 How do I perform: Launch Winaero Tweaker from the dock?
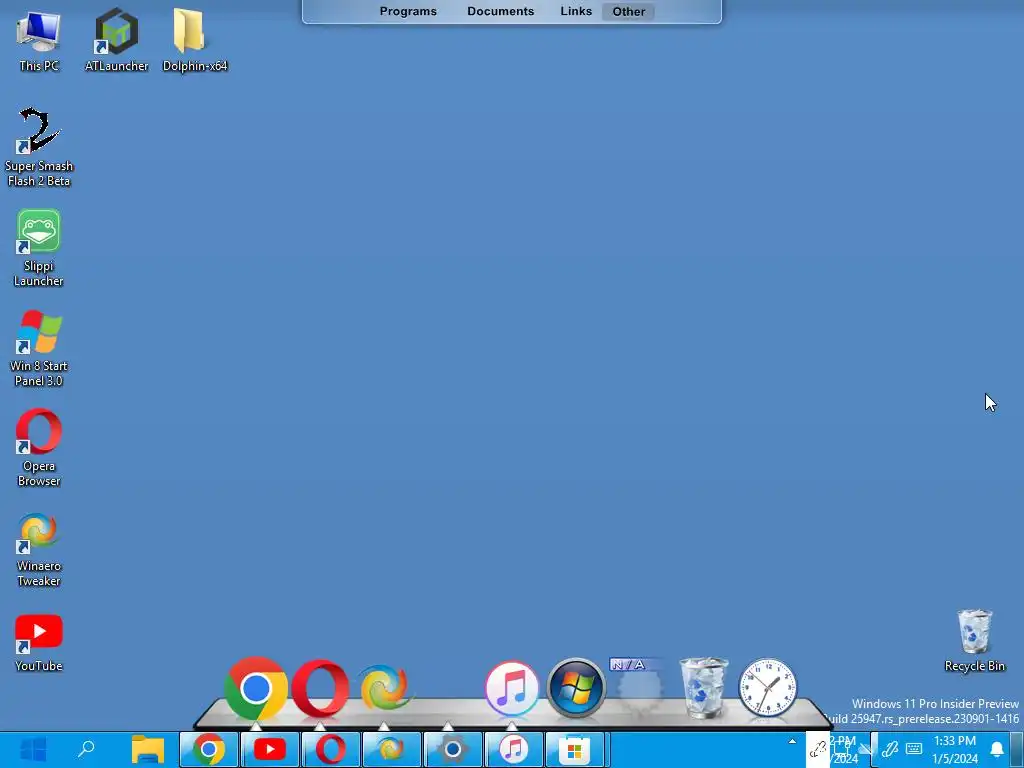384,687
